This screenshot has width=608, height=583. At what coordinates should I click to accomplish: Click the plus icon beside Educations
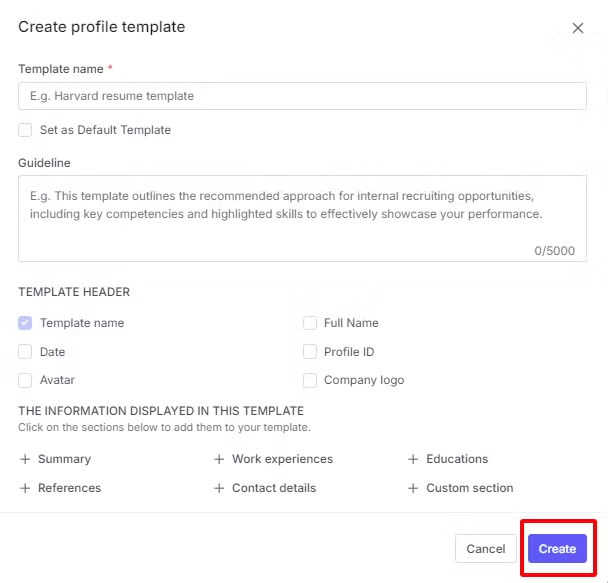point(413,459)
